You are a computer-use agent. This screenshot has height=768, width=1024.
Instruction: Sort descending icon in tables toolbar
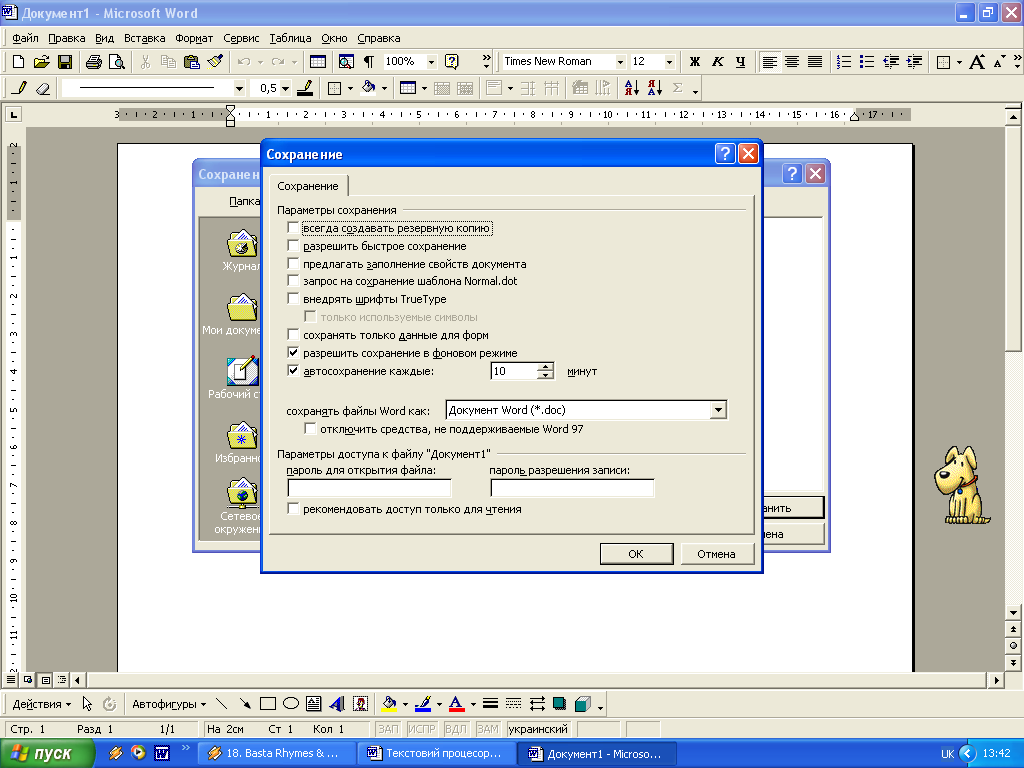(655, 88)
